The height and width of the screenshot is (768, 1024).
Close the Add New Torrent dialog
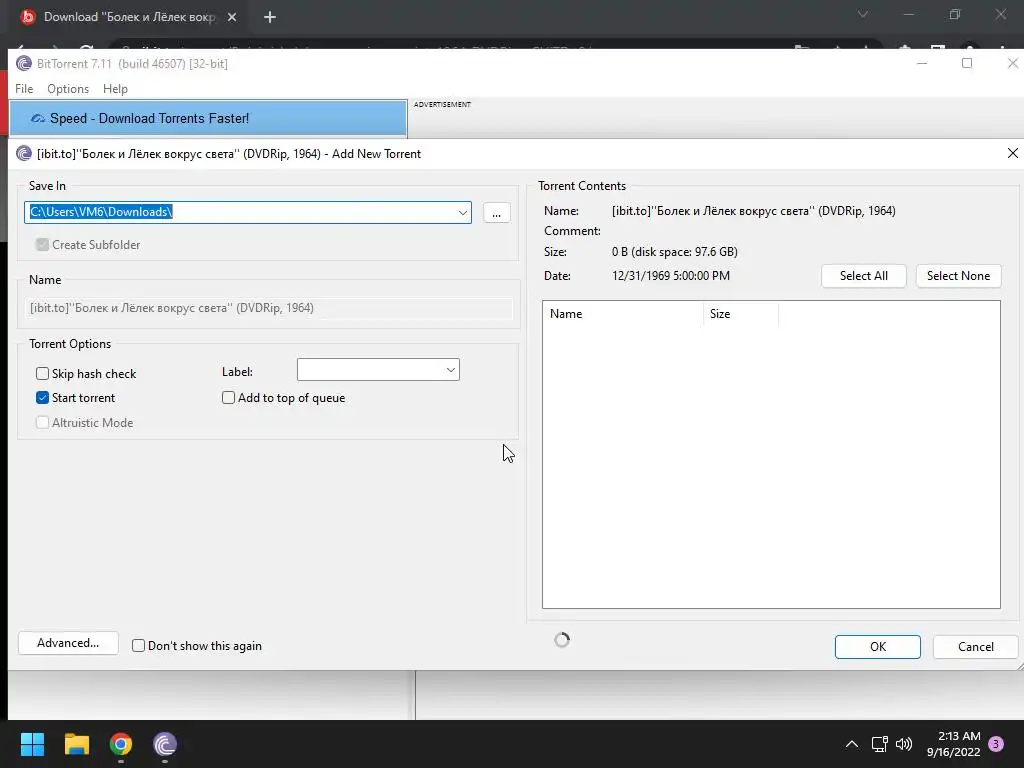[1012, 153]
